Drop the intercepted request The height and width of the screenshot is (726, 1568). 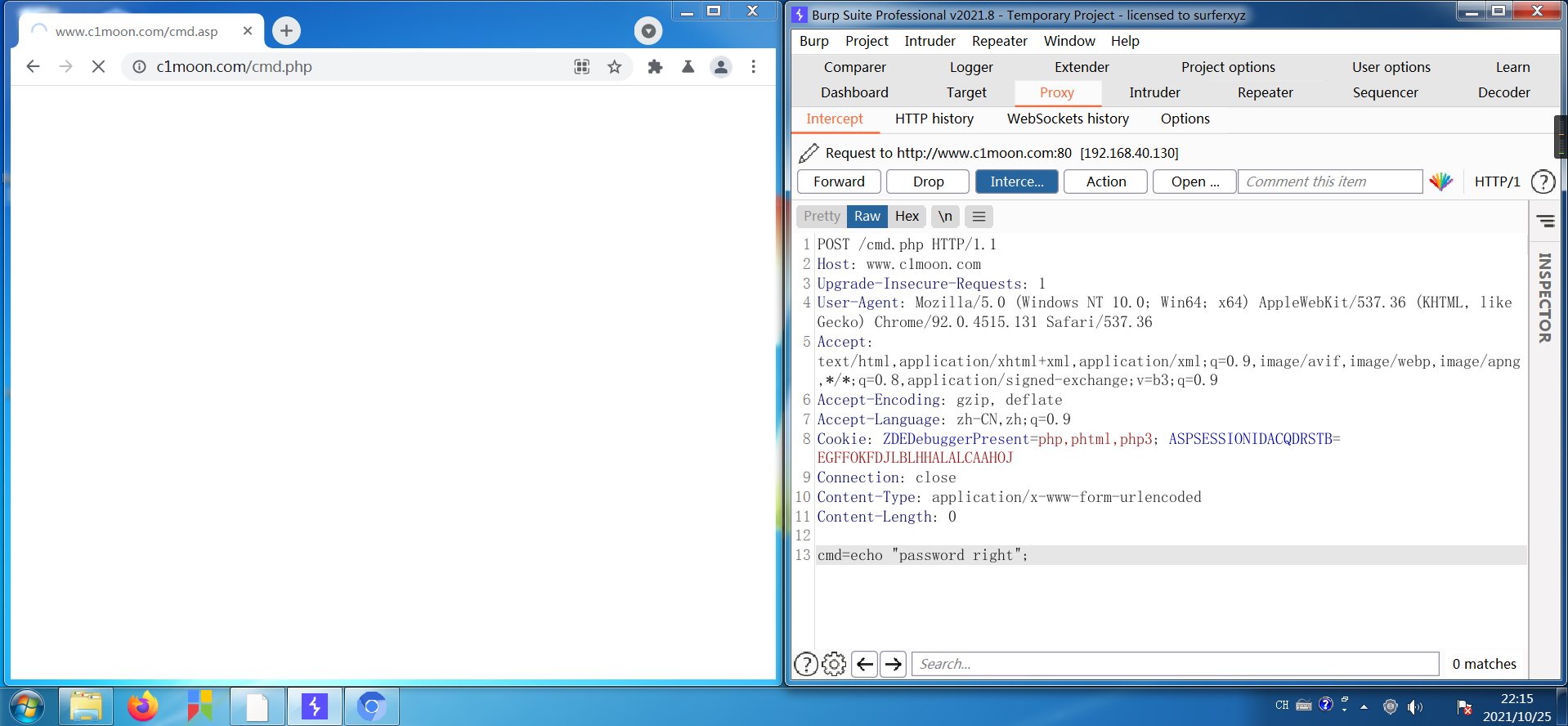click(x=928, y=181)
